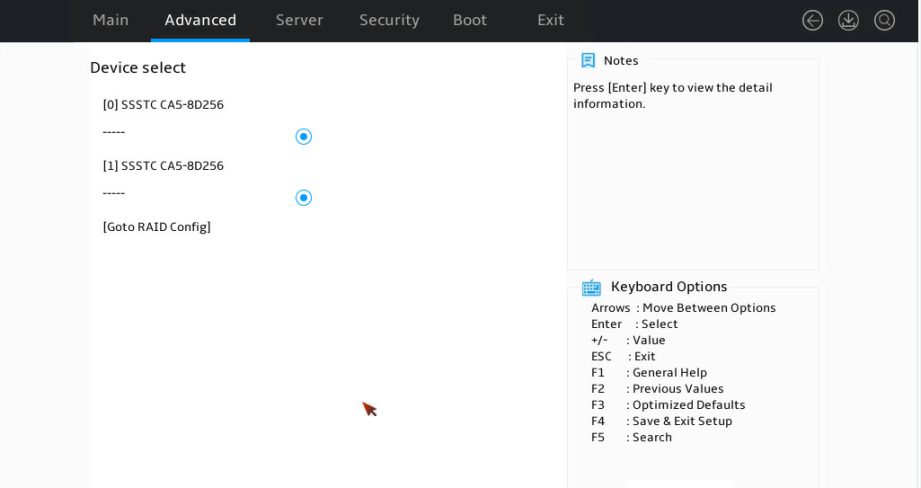Select the [1] SSSTC CA5-8D256 entry
Image resolution: width=921 pixels, height=488 pixels.
point(163,166)
